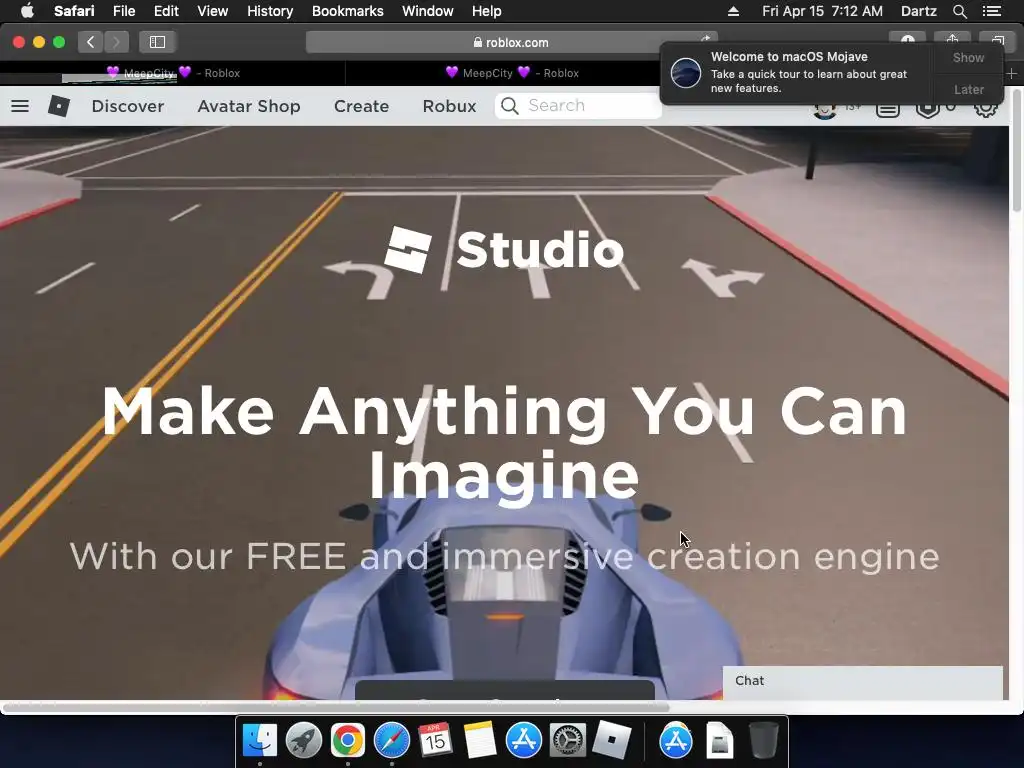
Task: Click the eject icon in menu bar
Action: pos(733,11)
